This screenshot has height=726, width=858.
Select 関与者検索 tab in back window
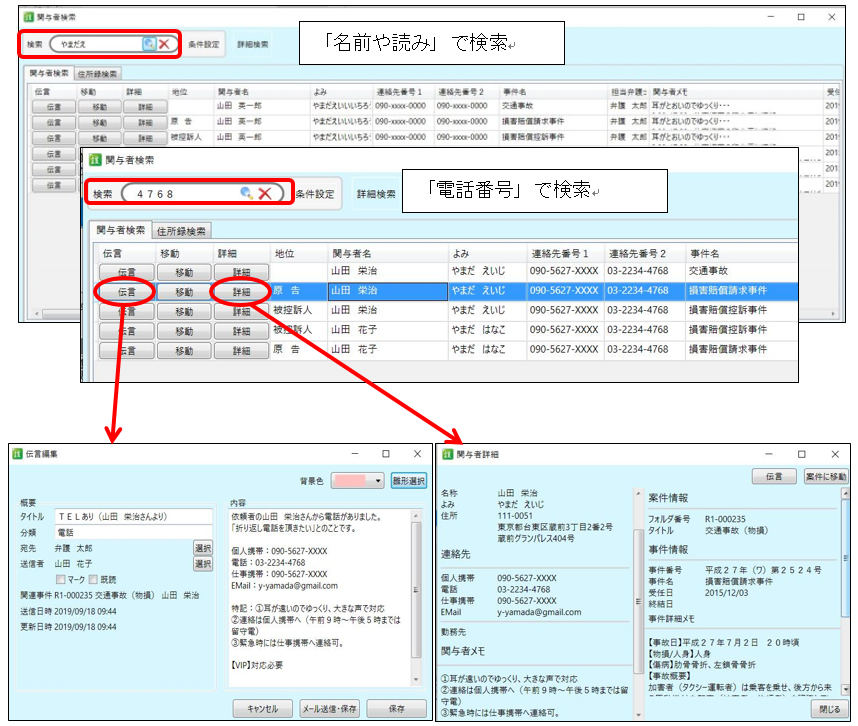pos(49,73)
